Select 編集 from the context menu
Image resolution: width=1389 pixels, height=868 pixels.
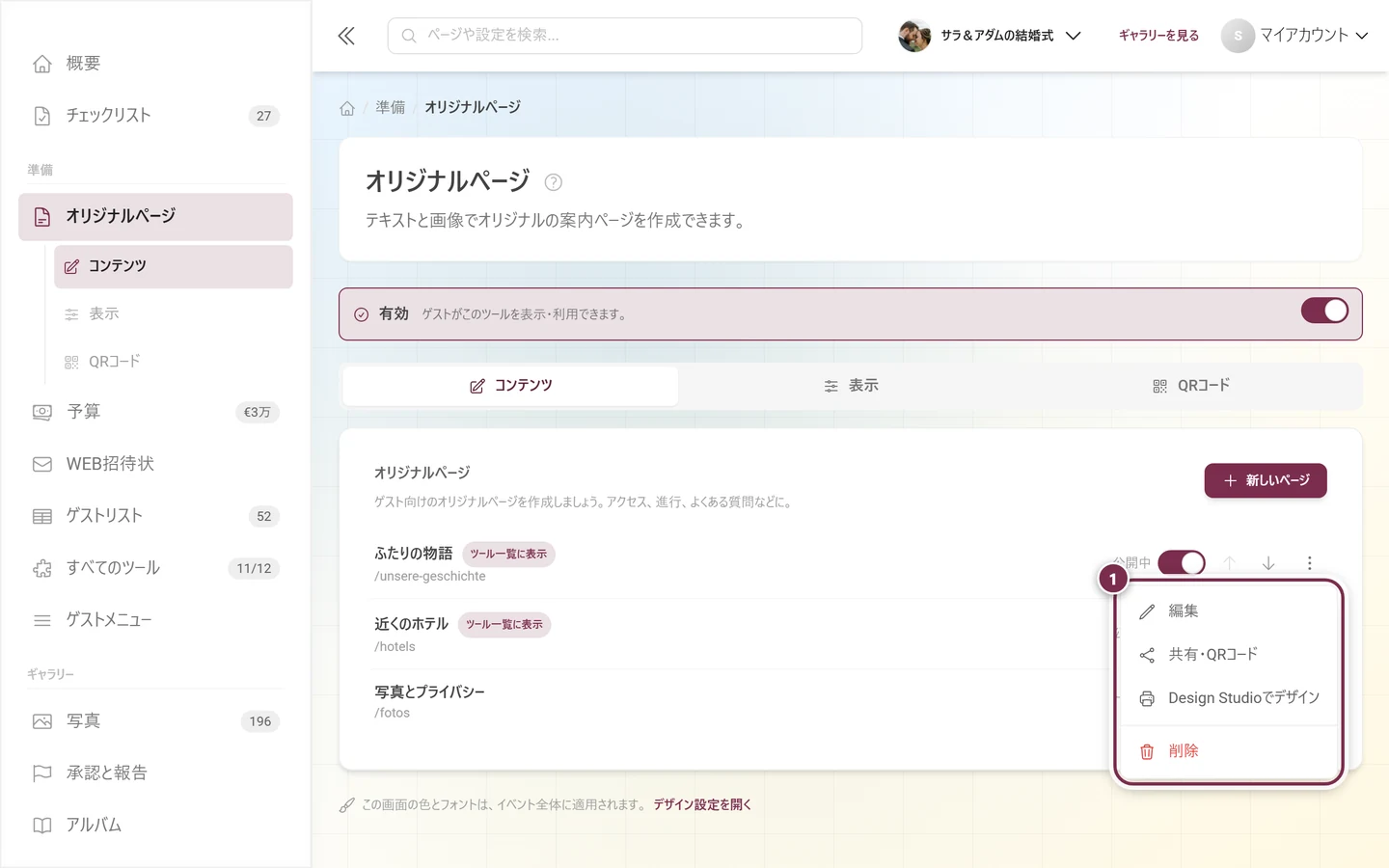pos(1228,611)
